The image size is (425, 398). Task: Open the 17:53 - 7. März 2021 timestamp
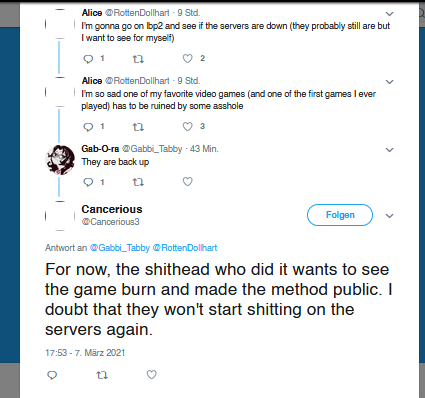(85, 353)
